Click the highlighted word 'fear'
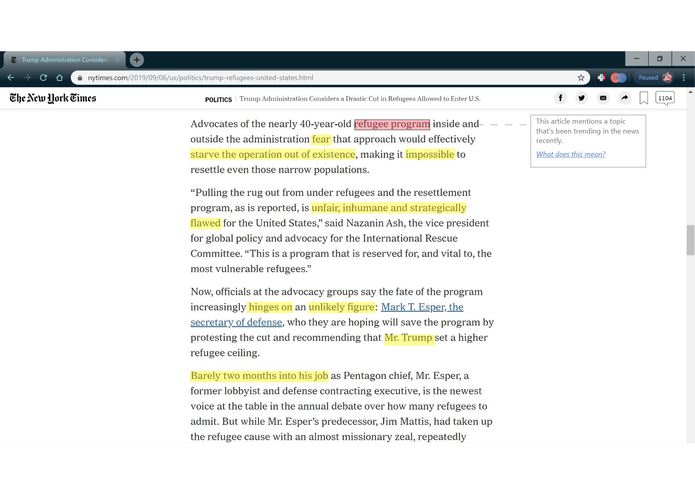This screenshot has height=494, width=695. (321, 139)
